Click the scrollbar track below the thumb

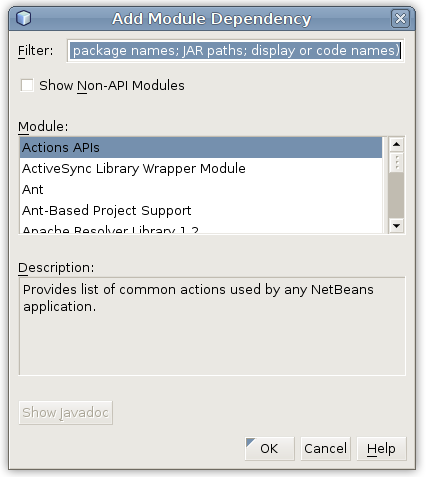[396, 195]
